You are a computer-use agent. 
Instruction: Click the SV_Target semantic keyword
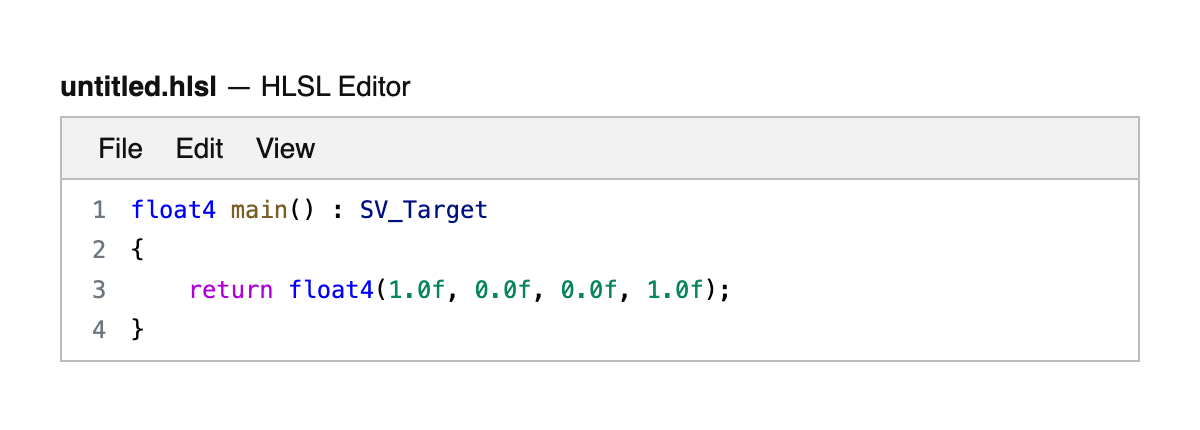point(423,210)
